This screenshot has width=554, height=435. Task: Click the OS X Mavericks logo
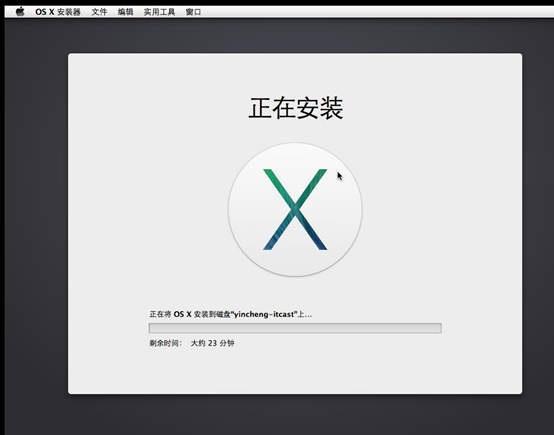coord(295,210)
